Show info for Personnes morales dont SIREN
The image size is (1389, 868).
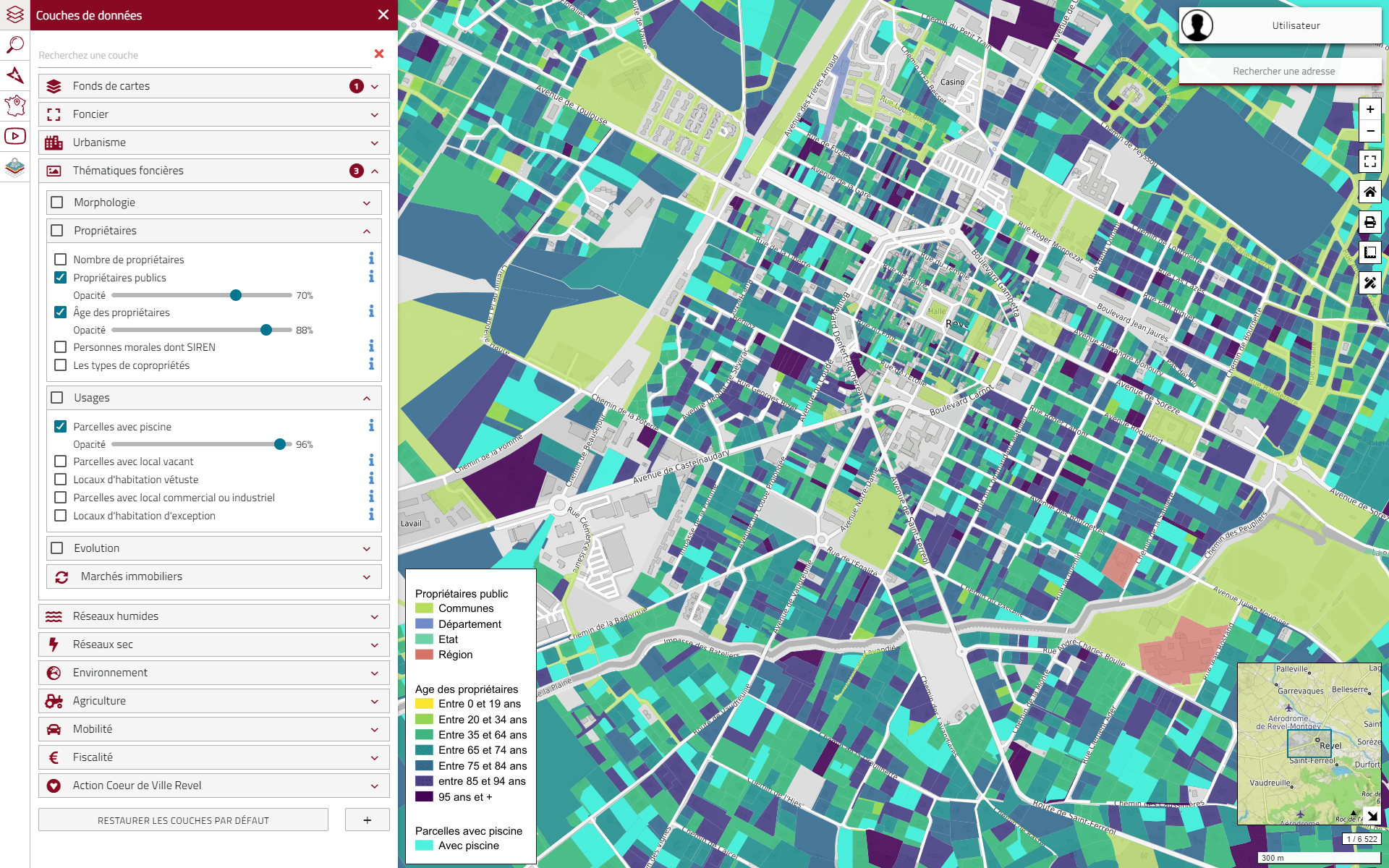(x=371, y=346)
